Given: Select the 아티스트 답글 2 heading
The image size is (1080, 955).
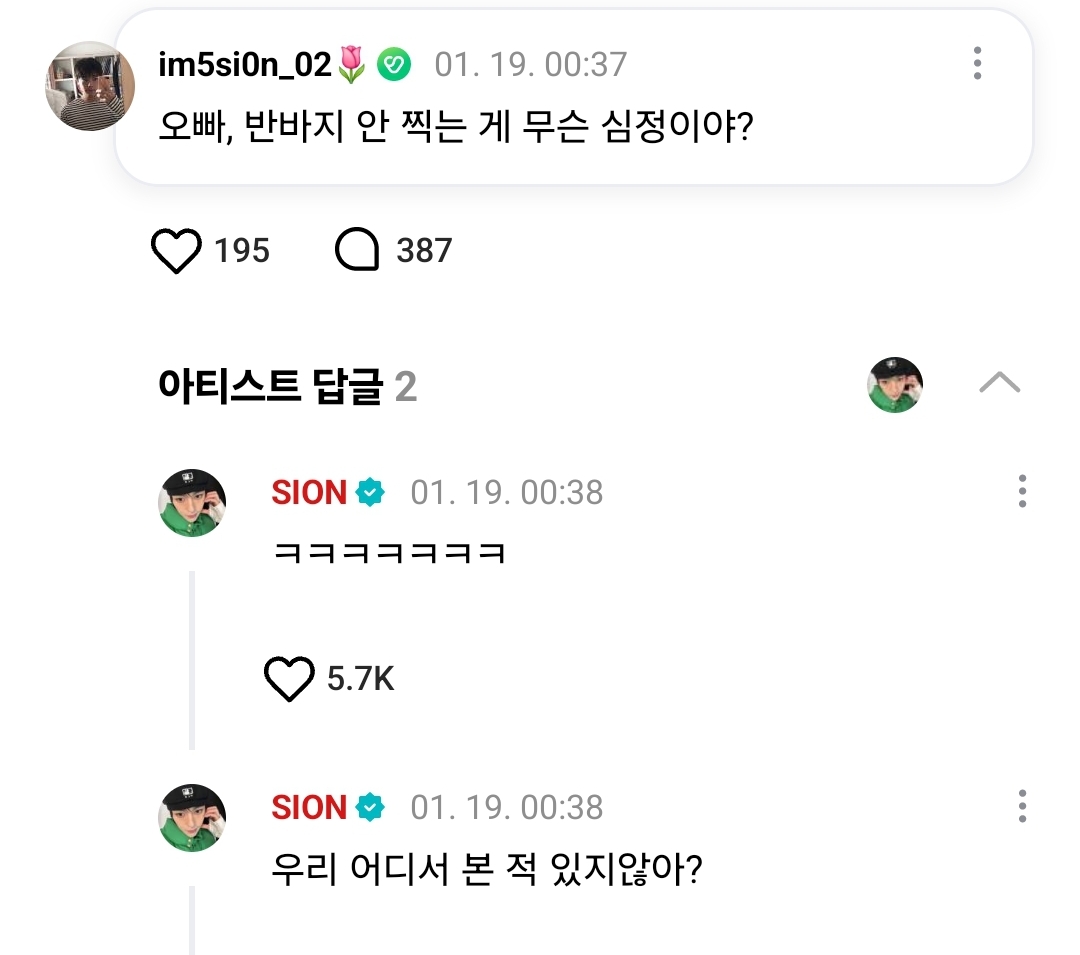Looking at the screenshot, I should [287, 386].
